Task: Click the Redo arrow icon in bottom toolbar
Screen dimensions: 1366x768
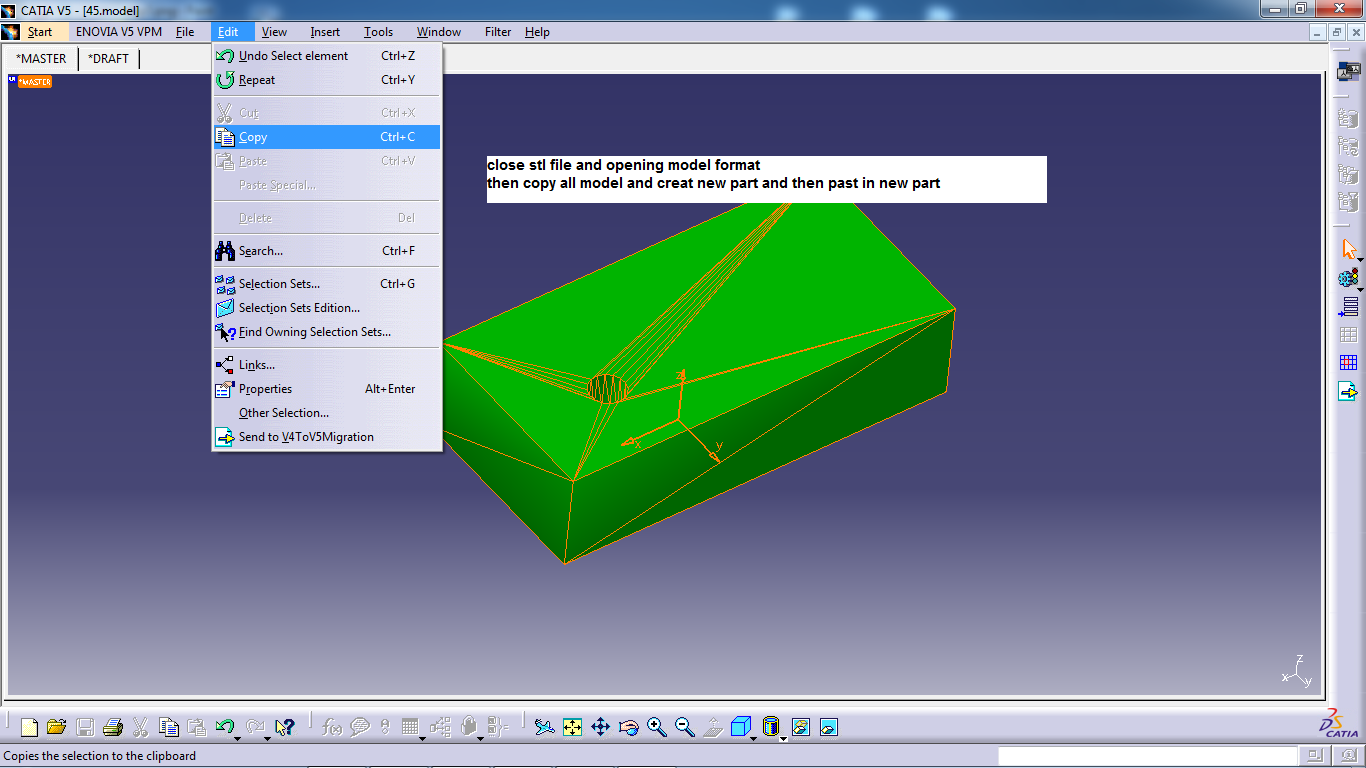Action: (x=255, y=727)
